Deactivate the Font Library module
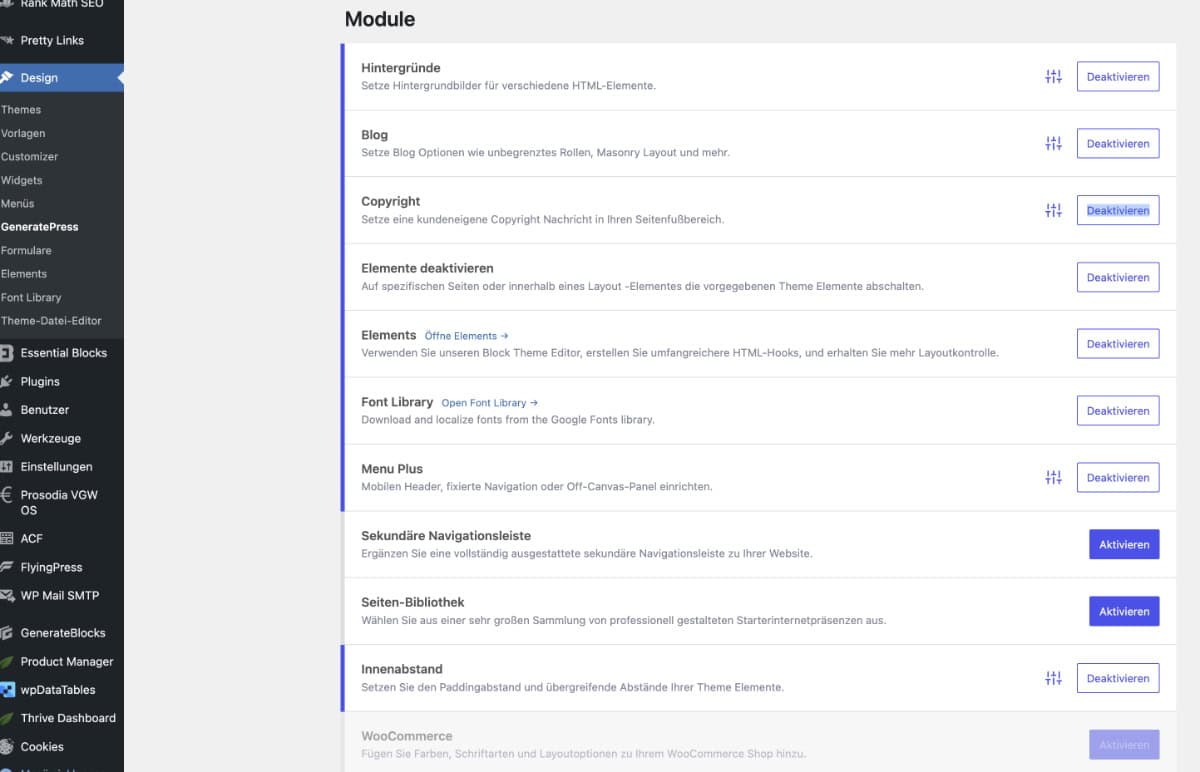1200x772 pixels. click(x=1117, y=411)
